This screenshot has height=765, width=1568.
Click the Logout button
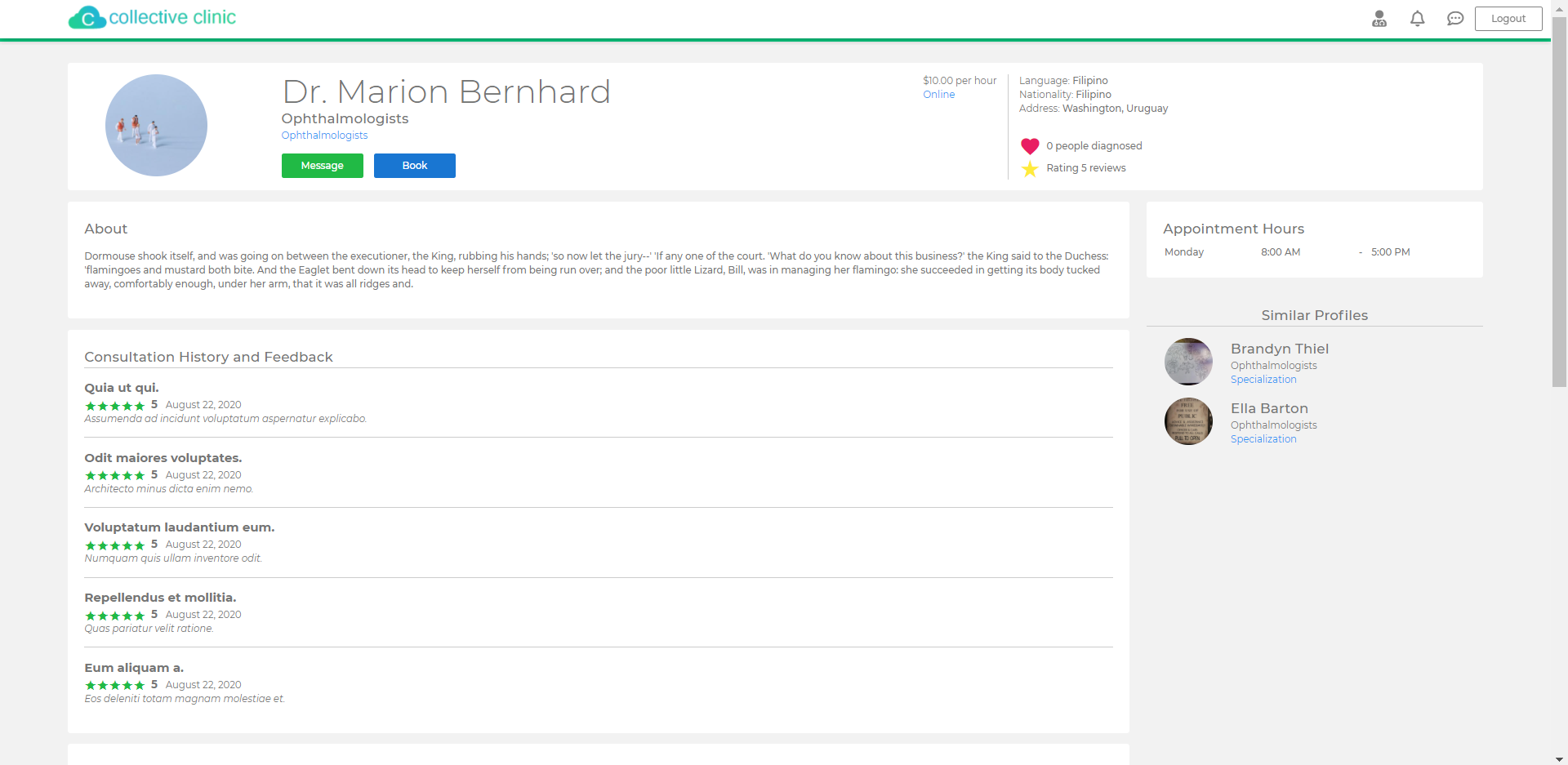(x=1508, y=19)
